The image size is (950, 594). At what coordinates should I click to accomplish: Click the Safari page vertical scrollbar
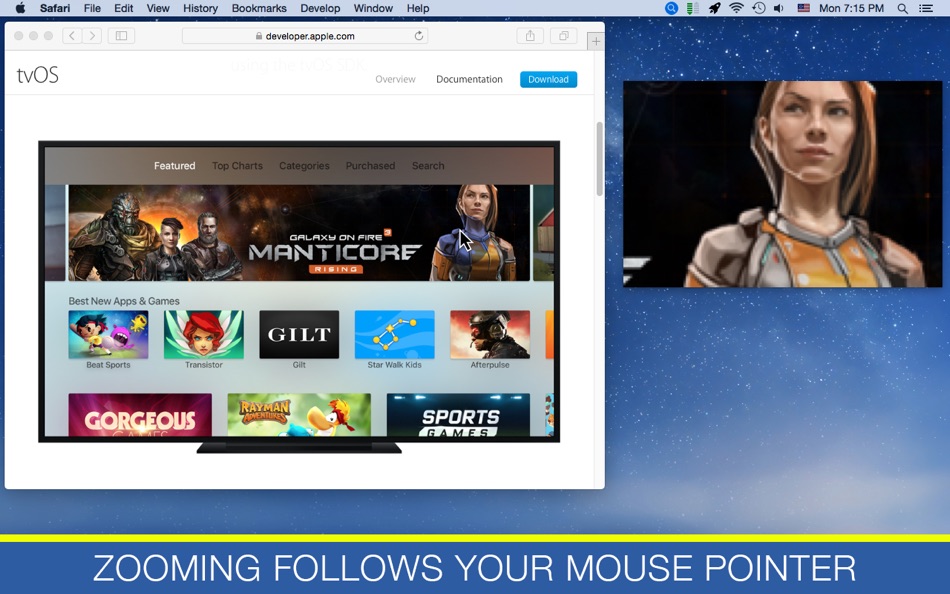[600, 159]
